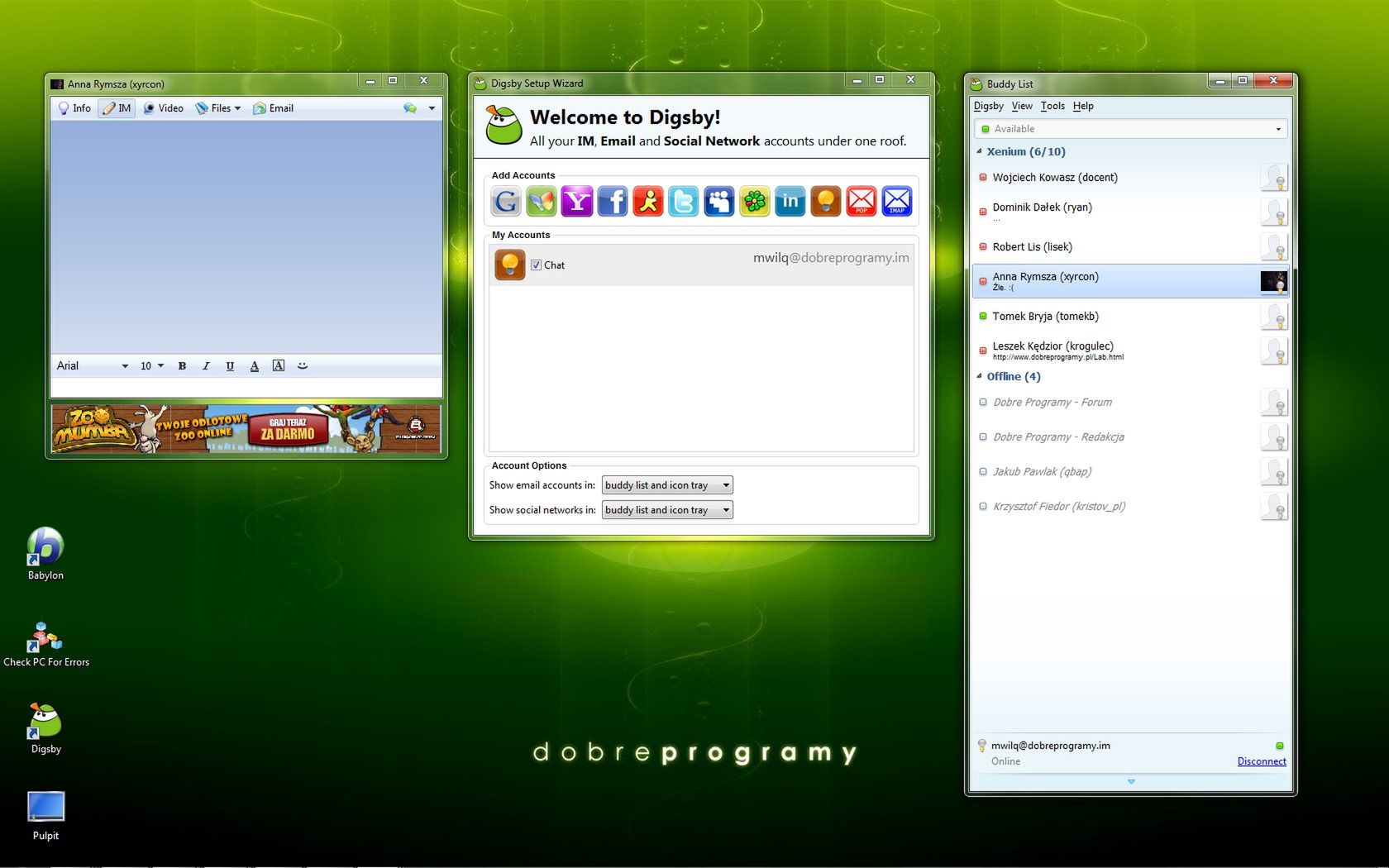The image size is (1389, 868).
Task: Open the Help menu in Buddy List
Action: pyautogui.click(x=1083, y=106)
